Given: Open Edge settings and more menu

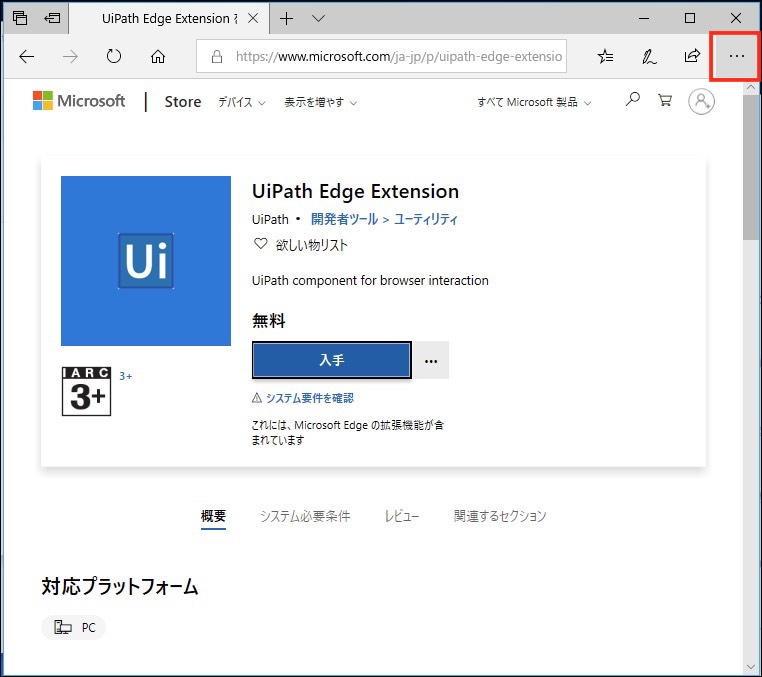Looking at the screenshot, I should pos(736,57).
